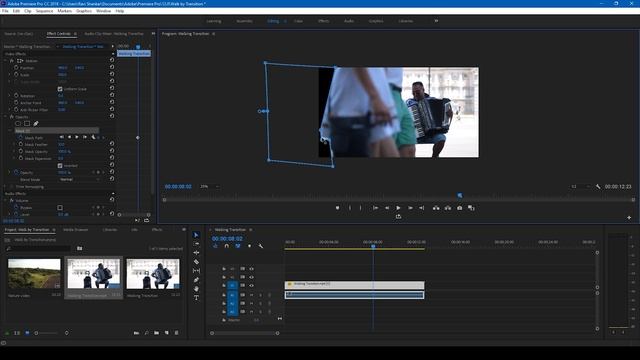The height and width of the screenshot is (360, 640).
Task: Reset Position parameter
Action: pyautogui.click(x=112, y=67)
